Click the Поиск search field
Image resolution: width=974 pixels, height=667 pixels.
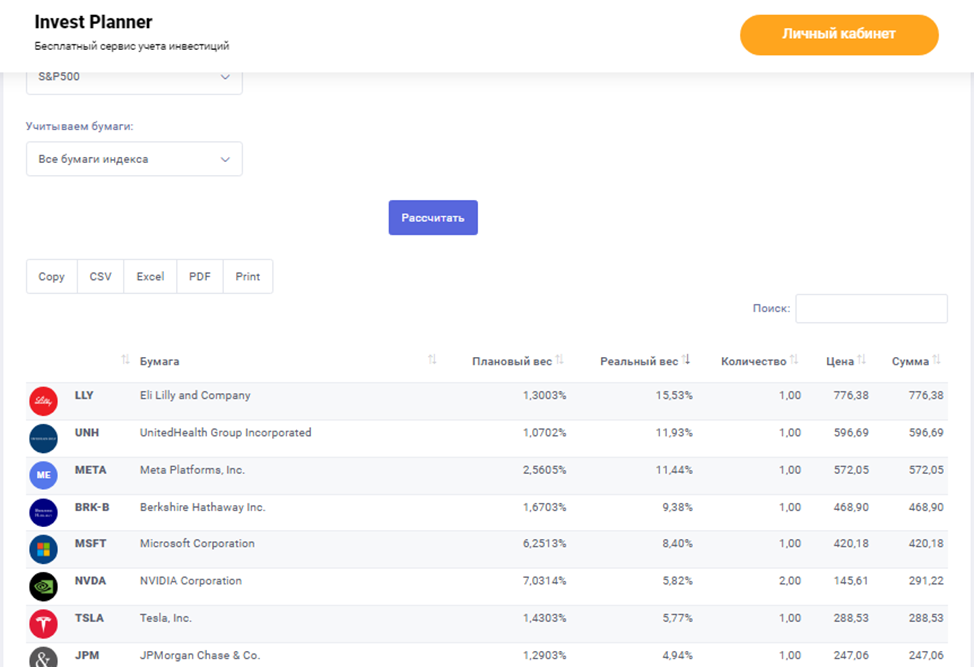pos(872,308)
